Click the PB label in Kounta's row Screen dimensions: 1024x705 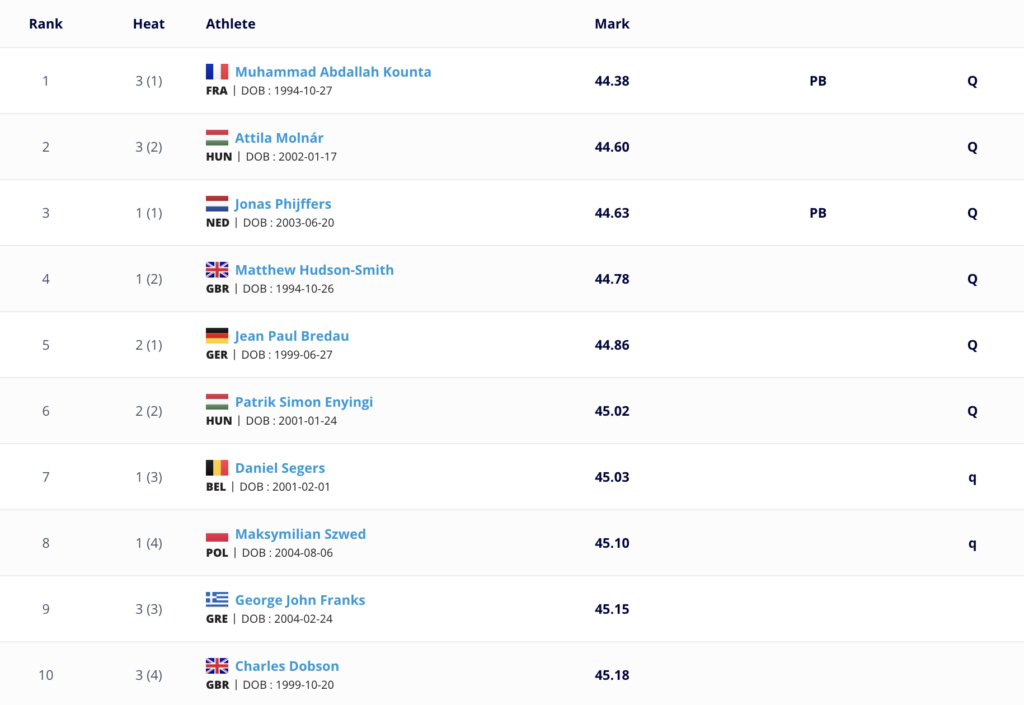click(x=818, y=81)
